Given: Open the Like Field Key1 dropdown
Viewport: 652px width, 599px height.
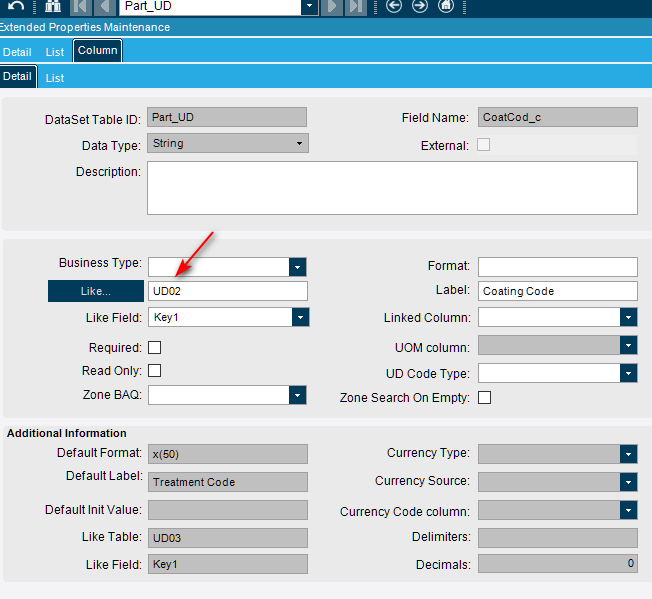Looking at the screenshot, I should 300,317.
